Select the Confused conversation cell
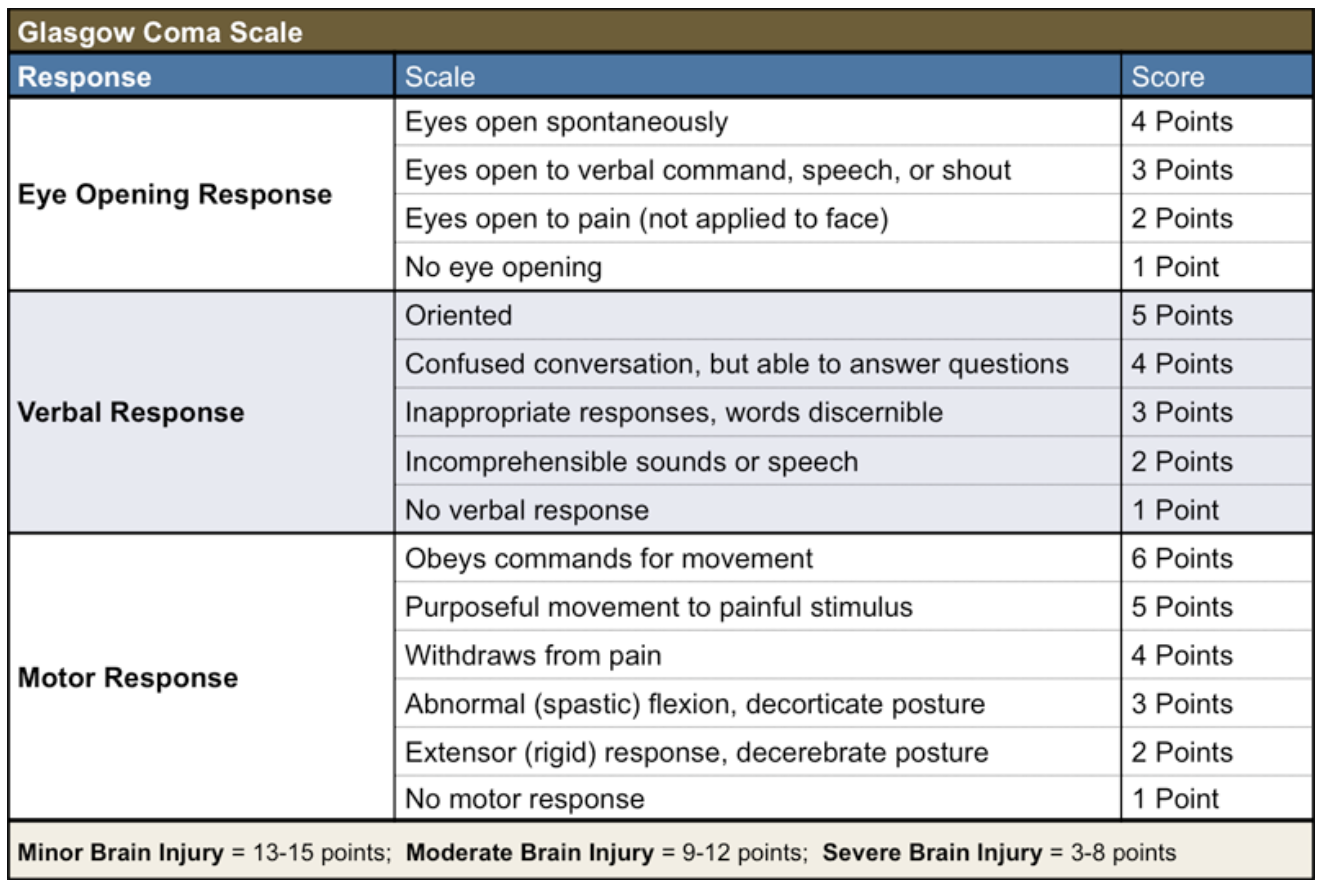Viewport: 1326px width, 890px height. (758, 364)
